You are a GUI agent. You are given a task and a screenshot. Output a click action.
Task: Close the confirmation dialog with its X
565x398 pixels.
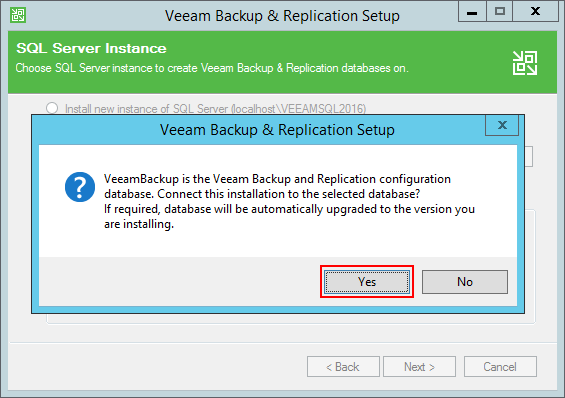pyautogui.click(x=502, y=125)
